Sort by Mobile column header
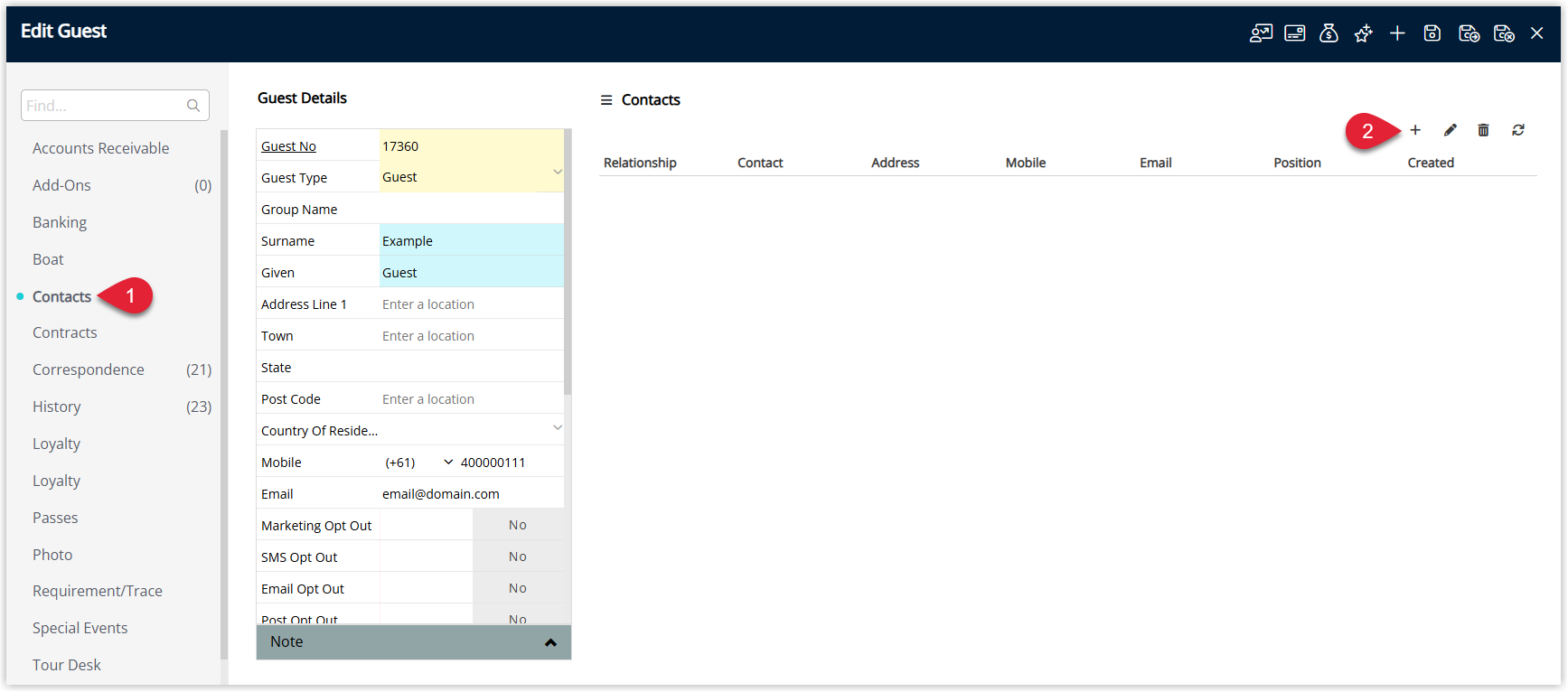 click(1026, 163)
